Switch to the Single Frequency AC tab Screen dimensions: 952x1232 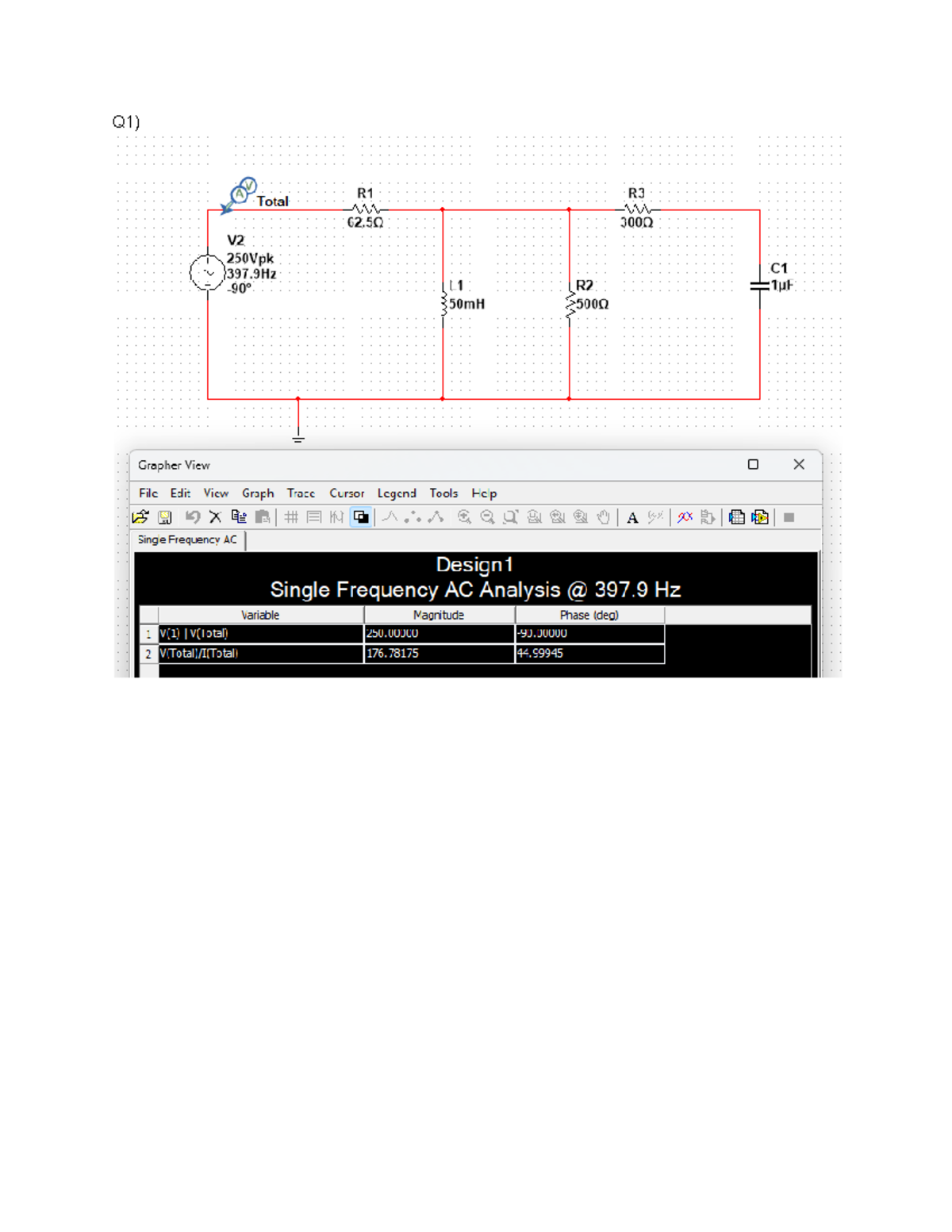click(x=187, y=539)
